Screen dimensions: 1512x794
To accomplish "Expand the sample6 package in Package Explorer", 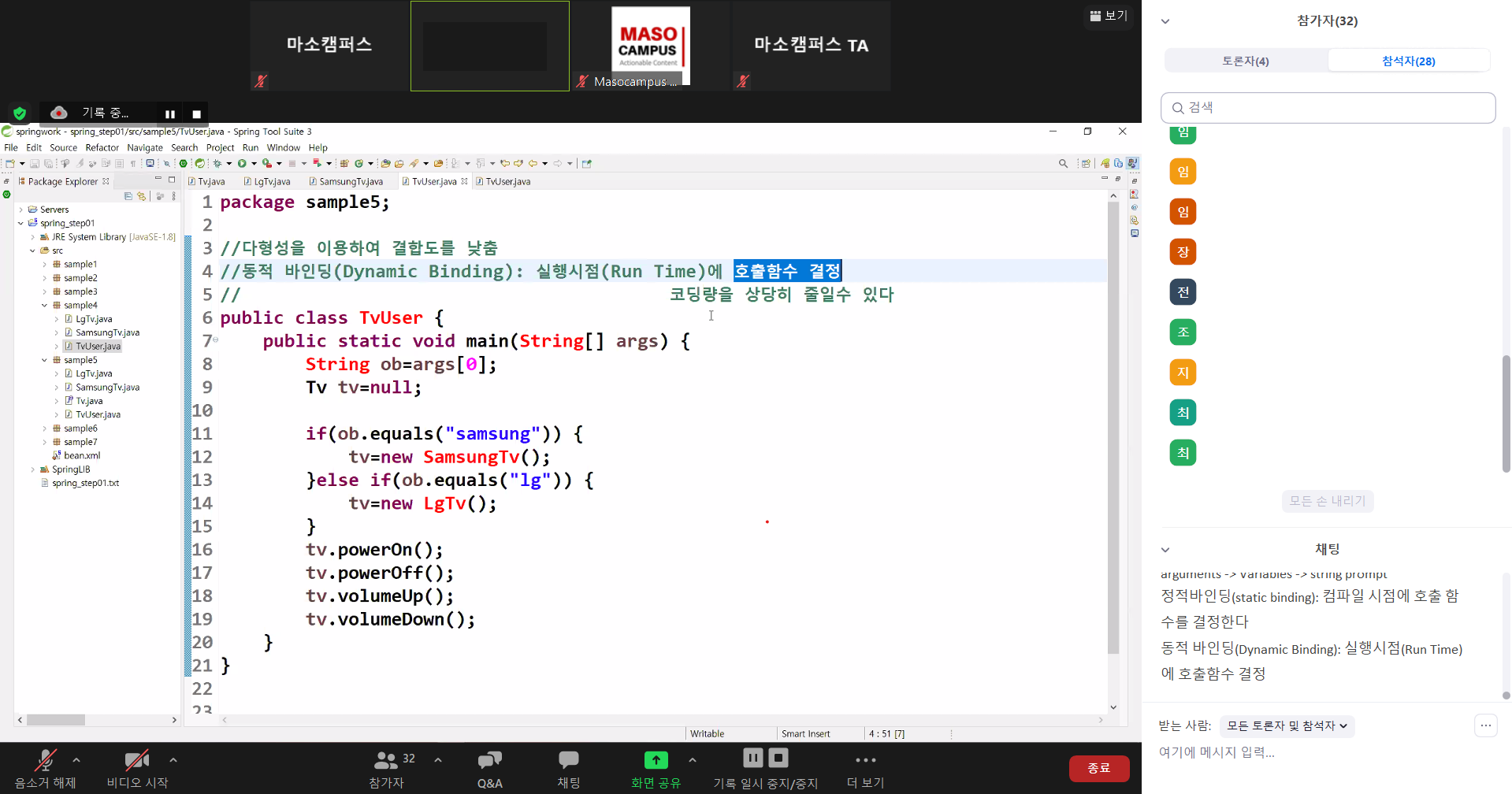I will pos(45,429).
